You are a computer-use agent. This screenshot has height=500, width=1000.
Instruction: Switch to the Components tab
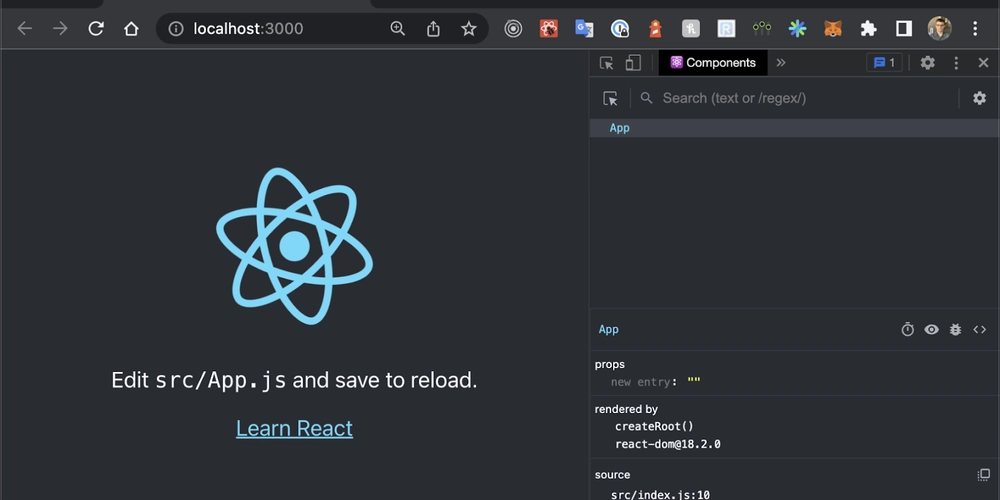[713, 62]
